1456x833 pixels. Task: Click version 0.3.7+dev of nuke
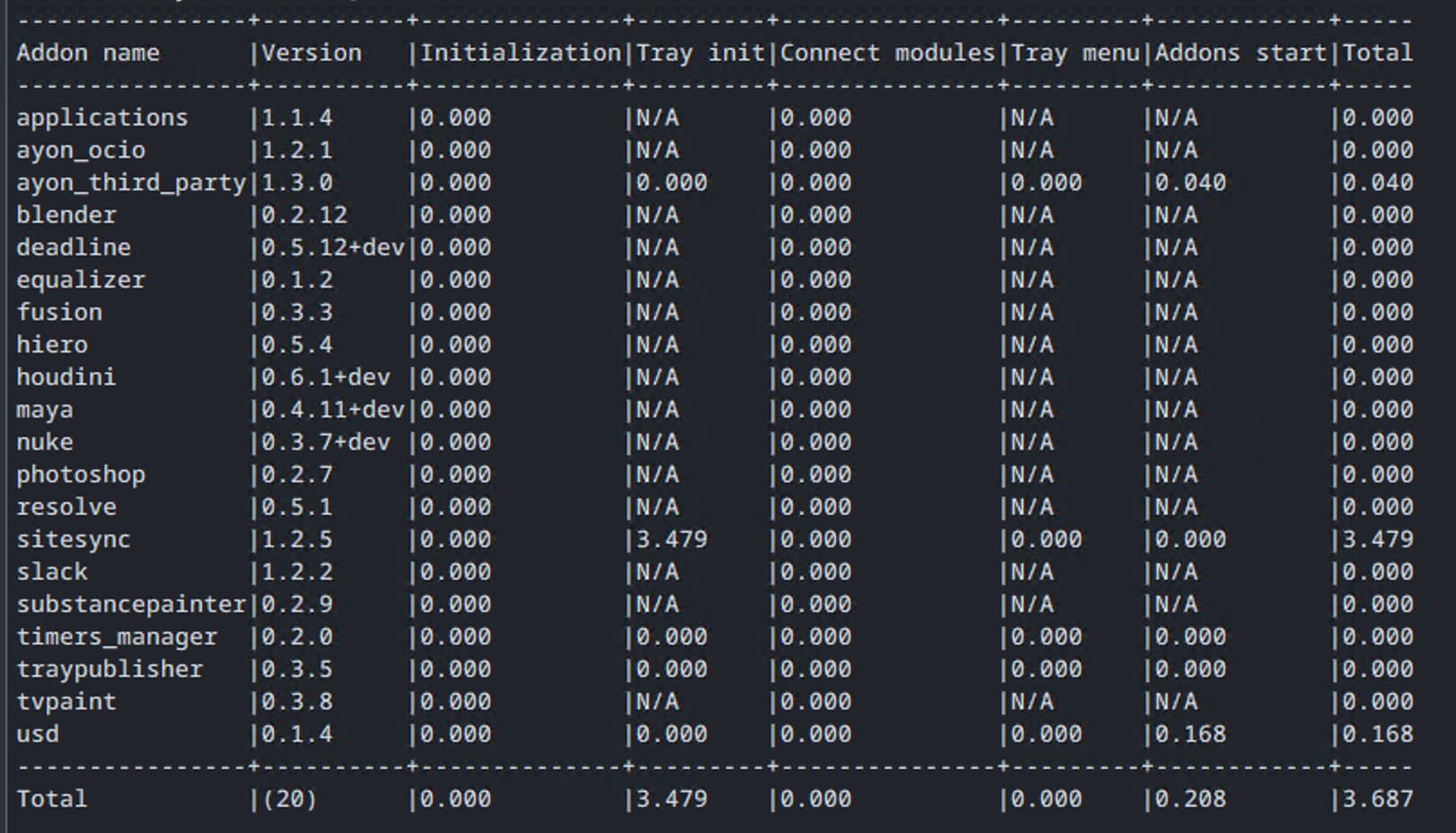(326, 443)
